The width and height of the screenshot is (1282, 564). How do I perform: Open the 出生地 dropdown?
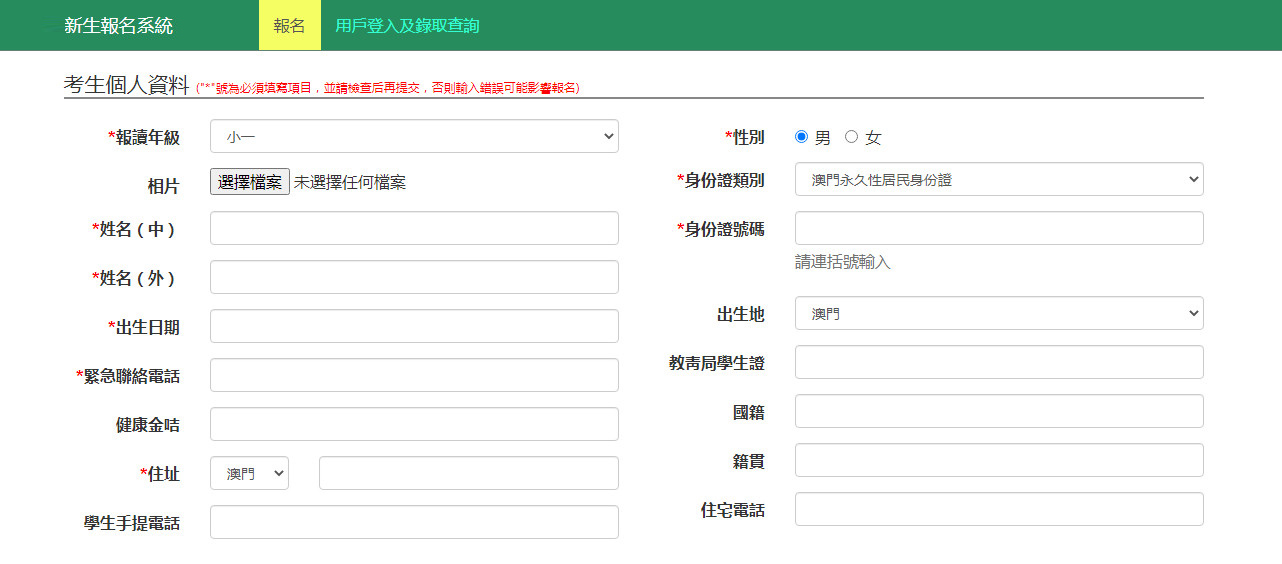coord(998,314)
